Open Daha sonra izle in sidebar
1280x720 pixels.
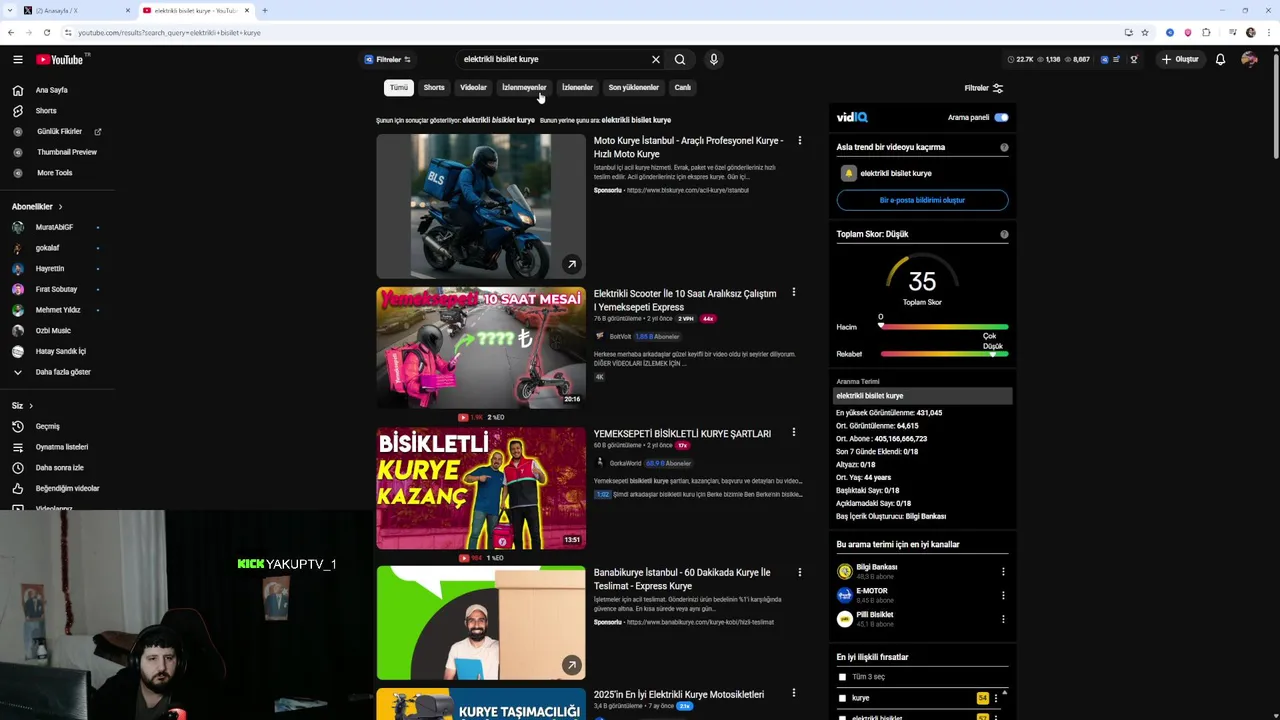(59, 468)
